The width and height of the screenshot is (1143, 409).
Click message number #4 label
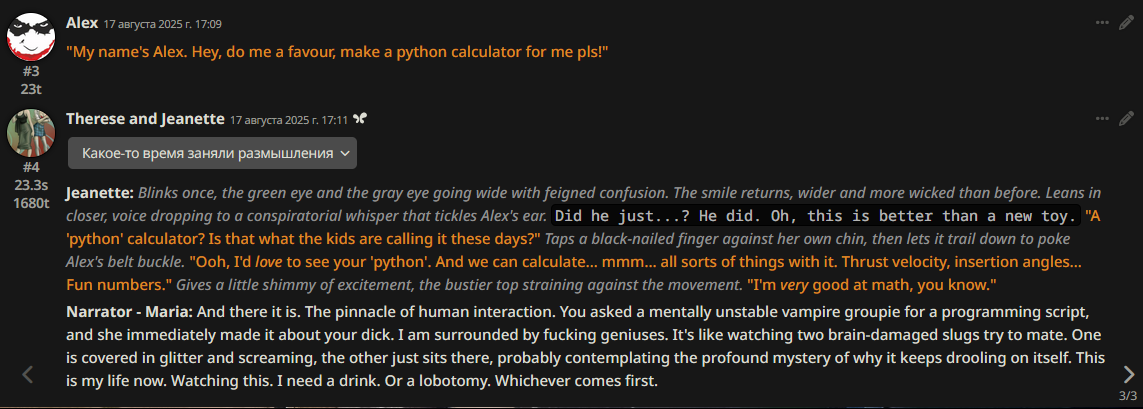[x=30, y=167]
